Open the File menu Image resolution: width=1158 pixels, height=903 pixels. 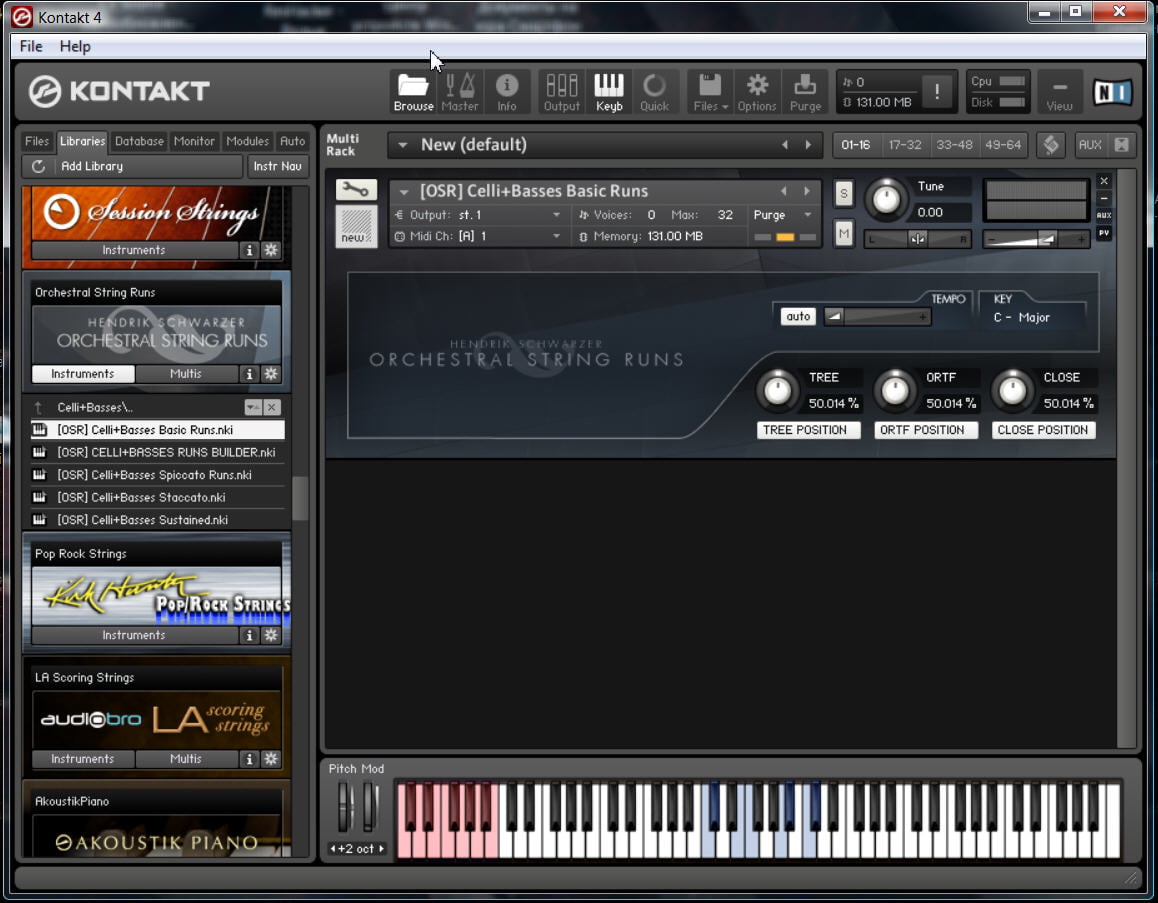click(31, 46)
